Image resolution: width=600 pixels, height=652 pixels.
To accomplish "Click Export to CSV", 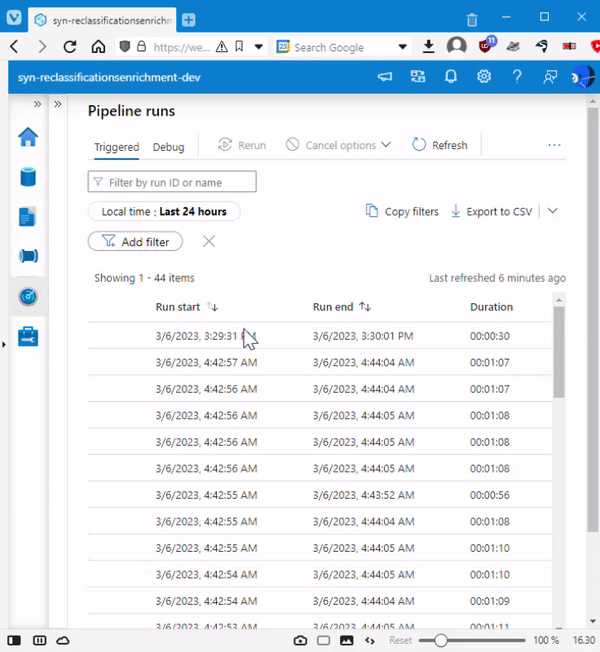I will 492,211.
